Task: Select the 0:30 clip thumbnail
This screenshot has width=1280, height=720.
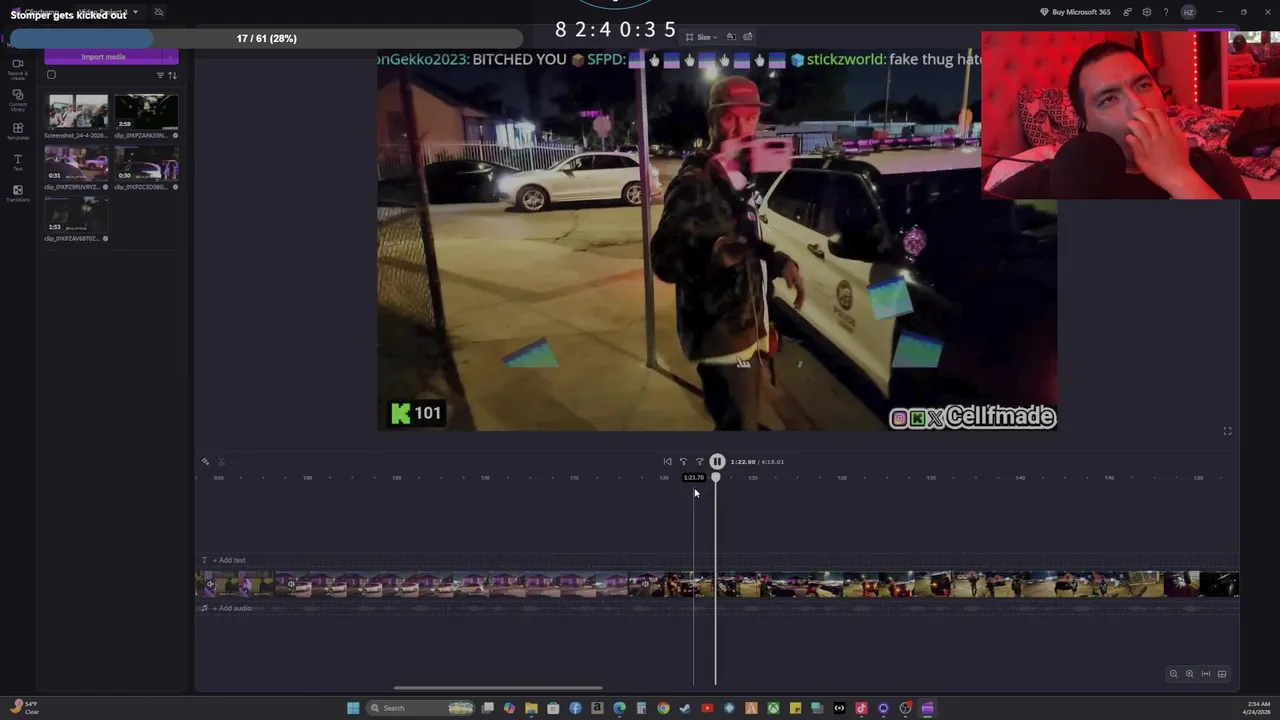Action: (146, 163)
